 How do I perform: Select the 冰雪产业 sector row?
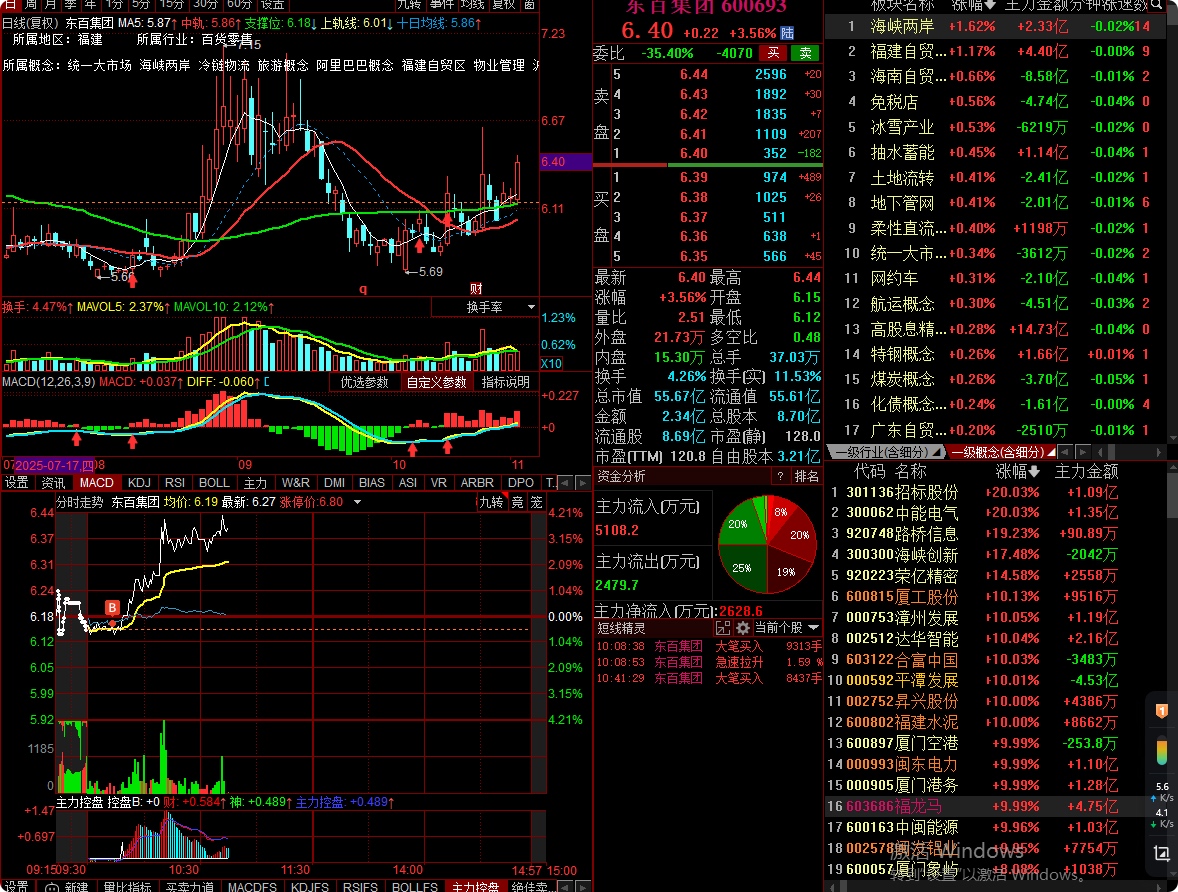pyautogui.click(x=996, y=127)
